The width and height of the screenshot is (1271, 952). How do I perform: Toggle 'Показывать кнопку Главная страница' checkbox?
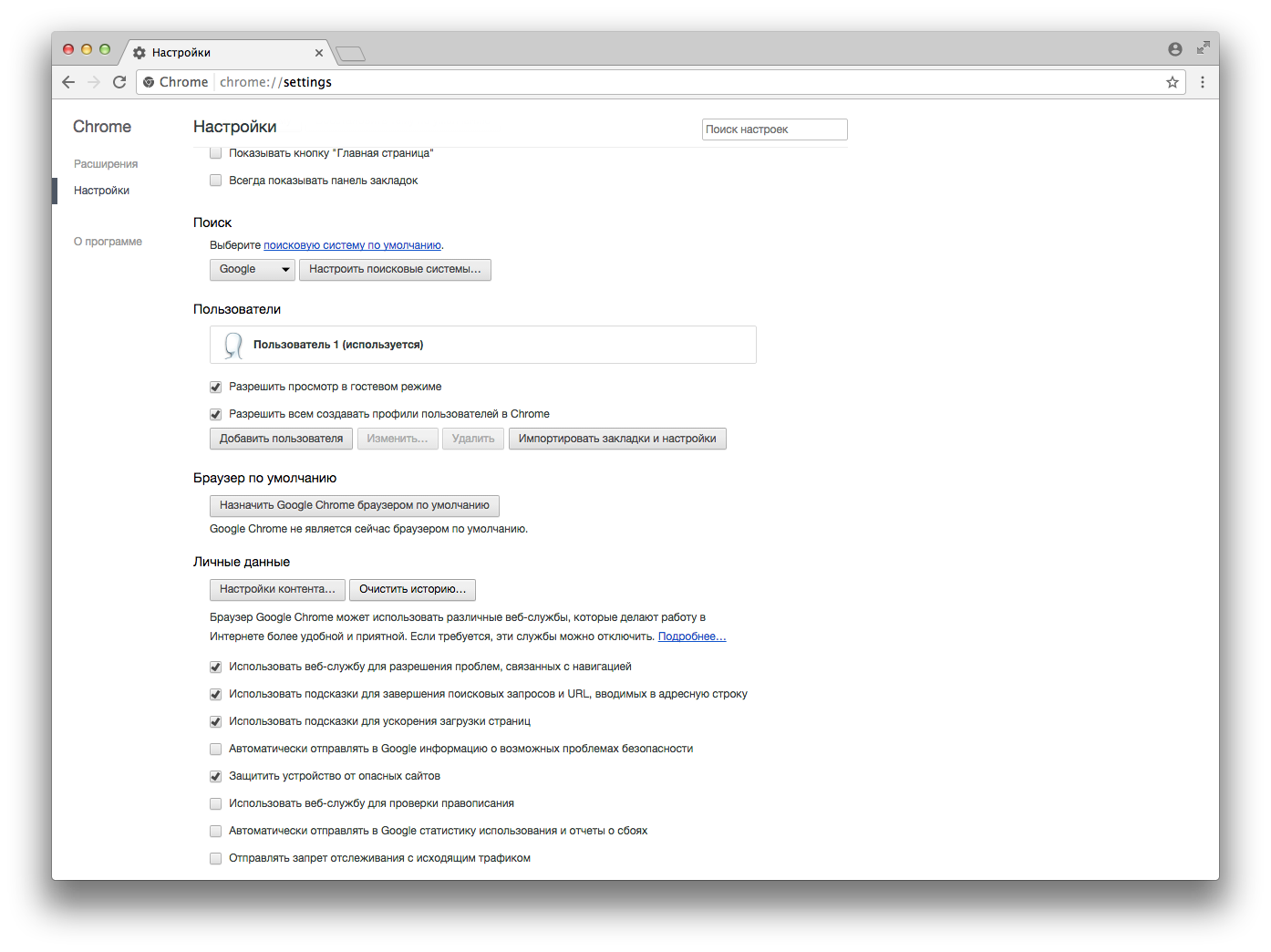coord(216,153)
